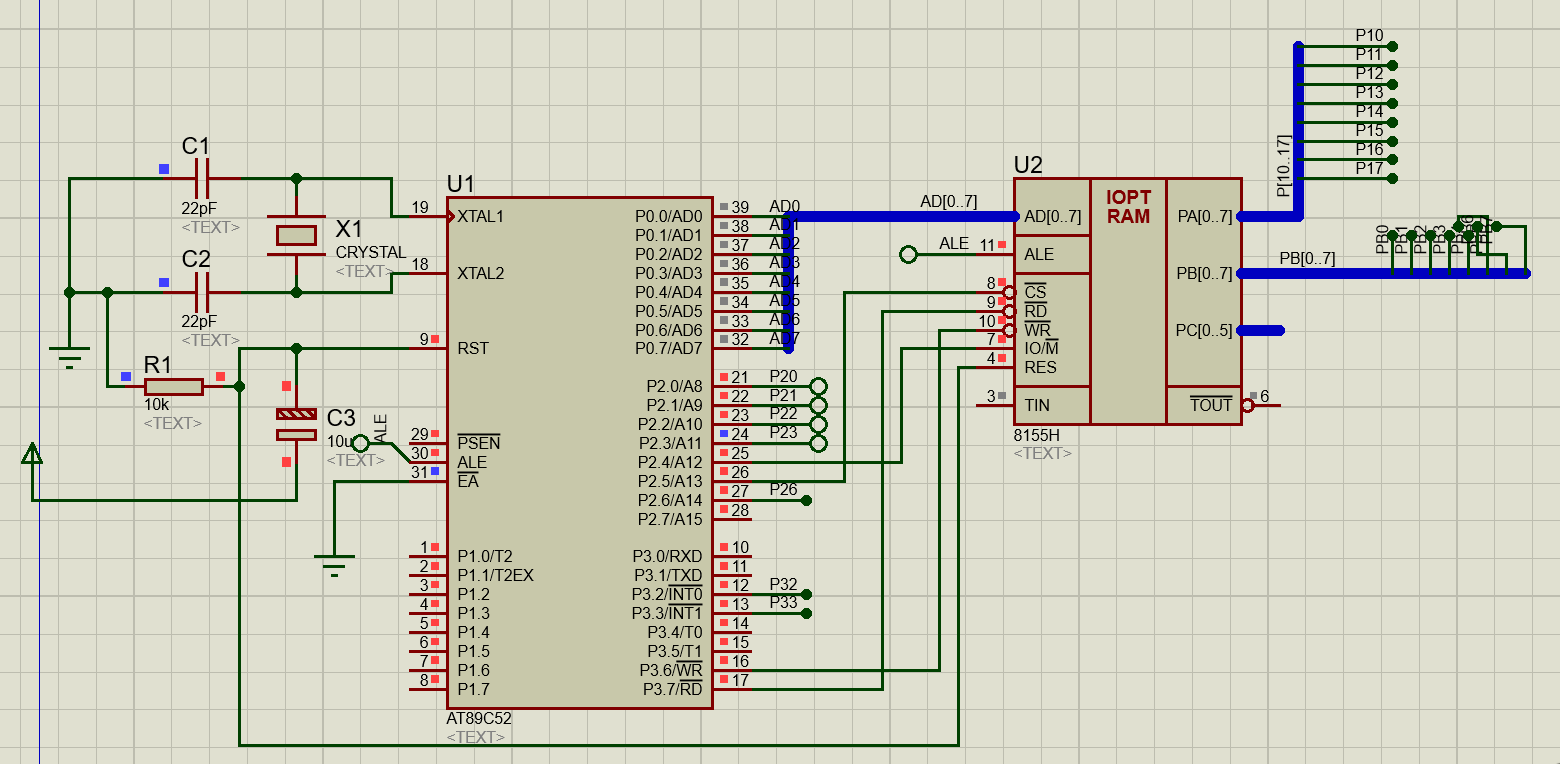1560x764 pixels.
Task: Click the CRYSTAL value label
Action: tap(371, 253)
